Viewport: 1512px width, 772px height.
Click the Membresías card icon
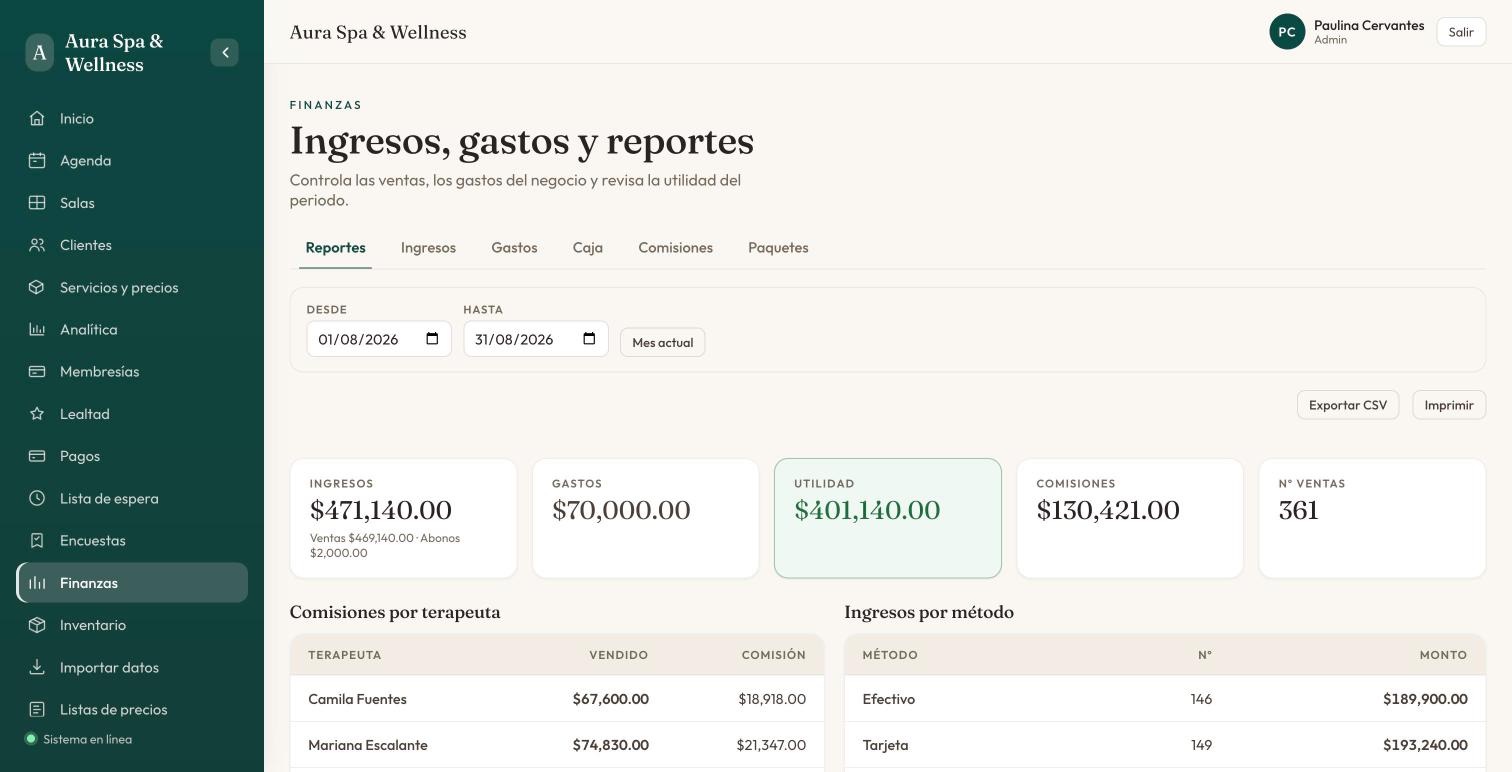(x=37, y=371)
